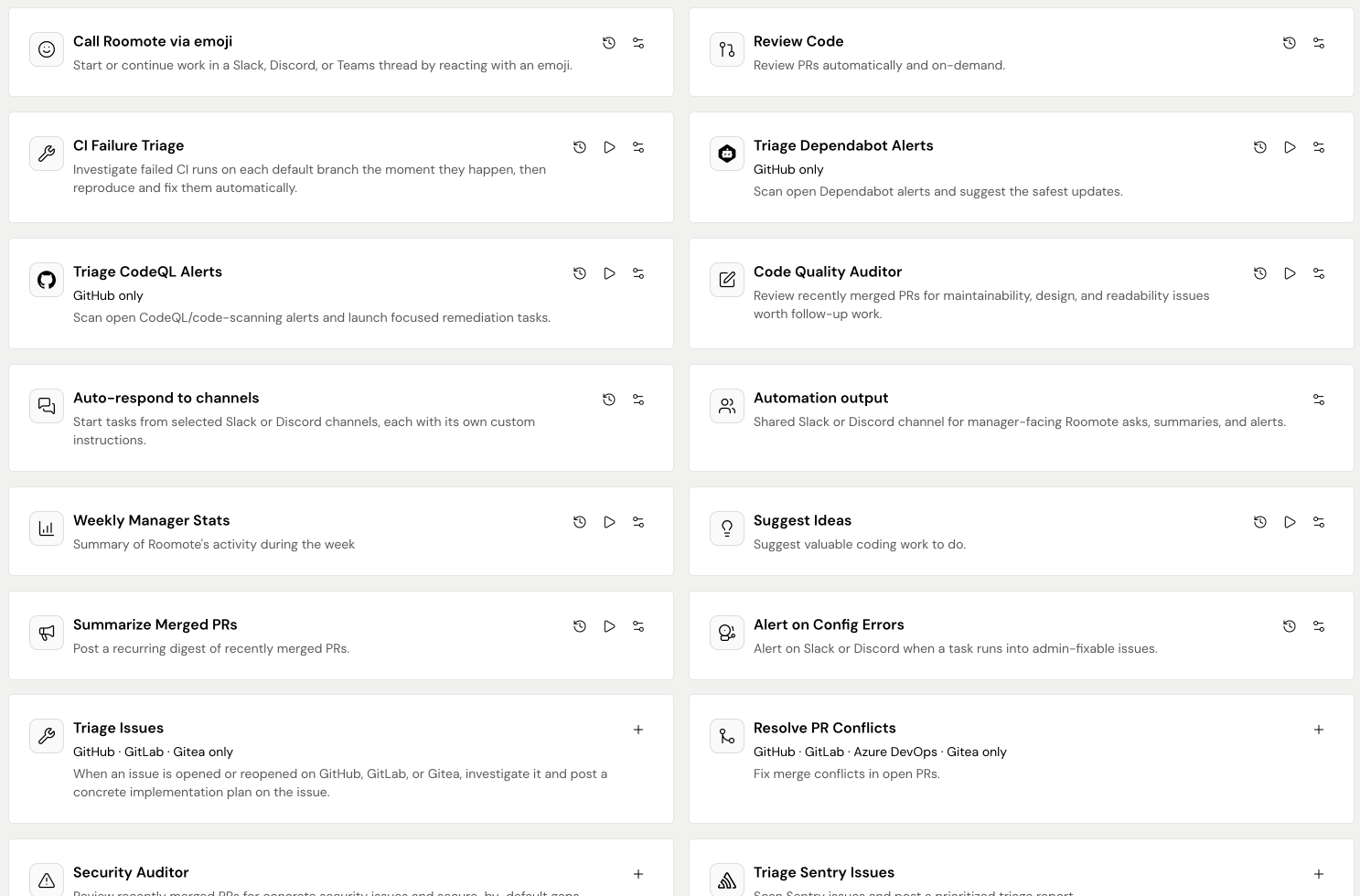
Task: Click the pull request icon beside Review Code
Action: 727,49
